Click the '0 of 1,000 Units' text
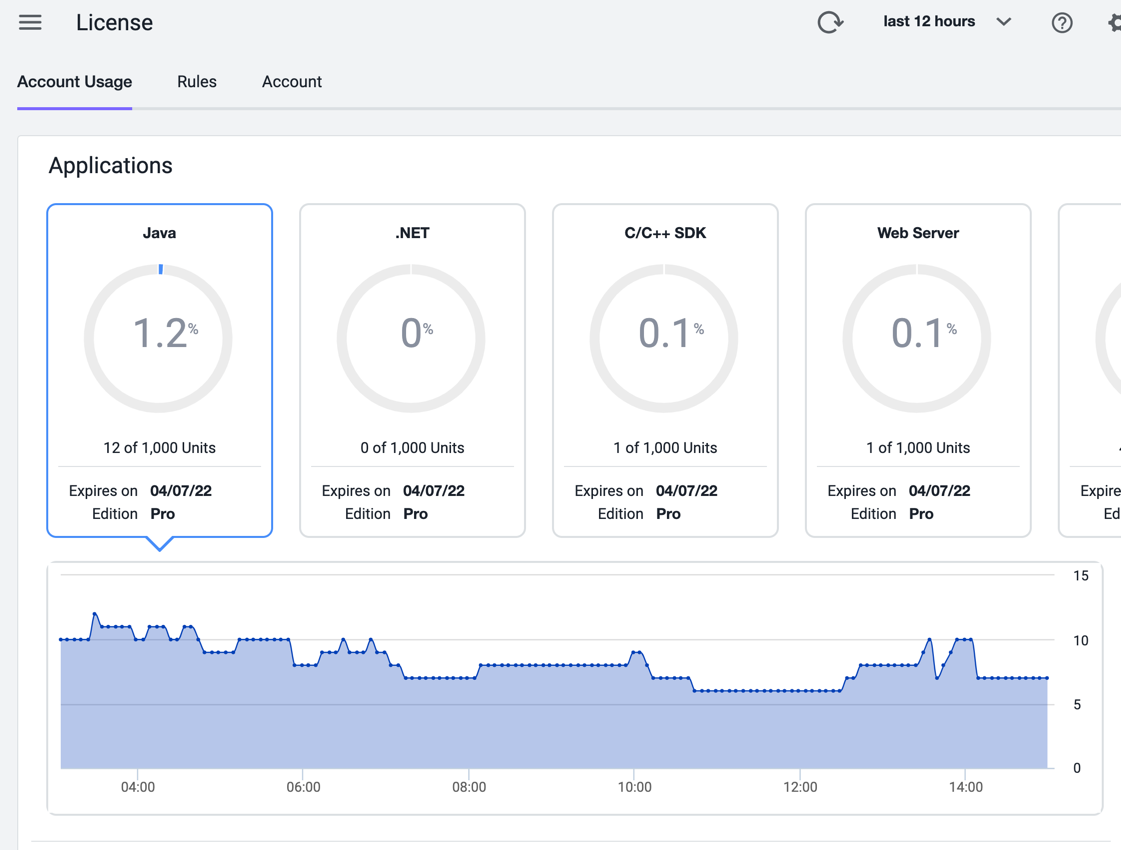 413,448
